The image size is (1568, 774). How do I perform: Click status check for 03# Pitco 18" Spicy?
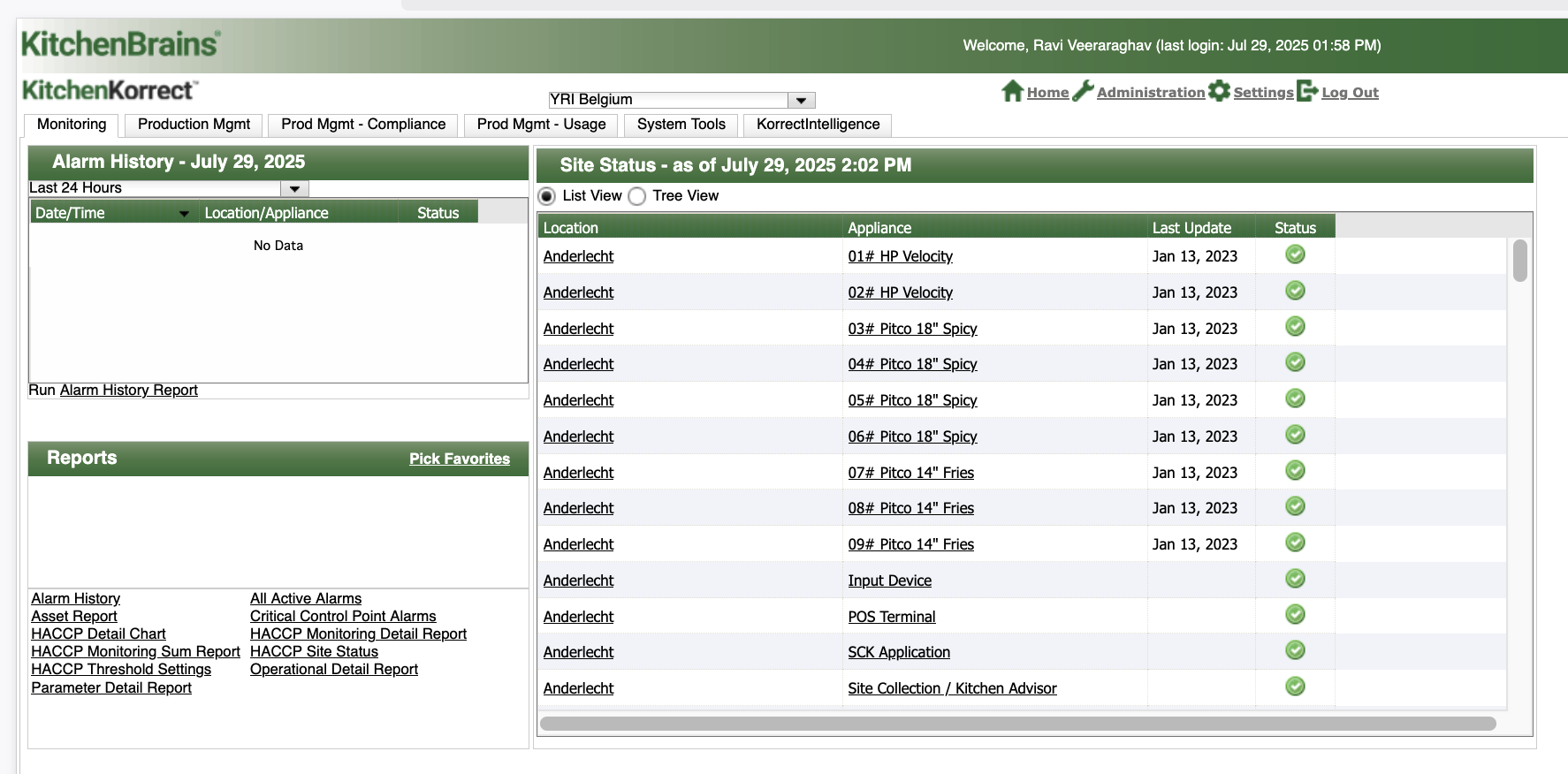[x=1295, y=327]
